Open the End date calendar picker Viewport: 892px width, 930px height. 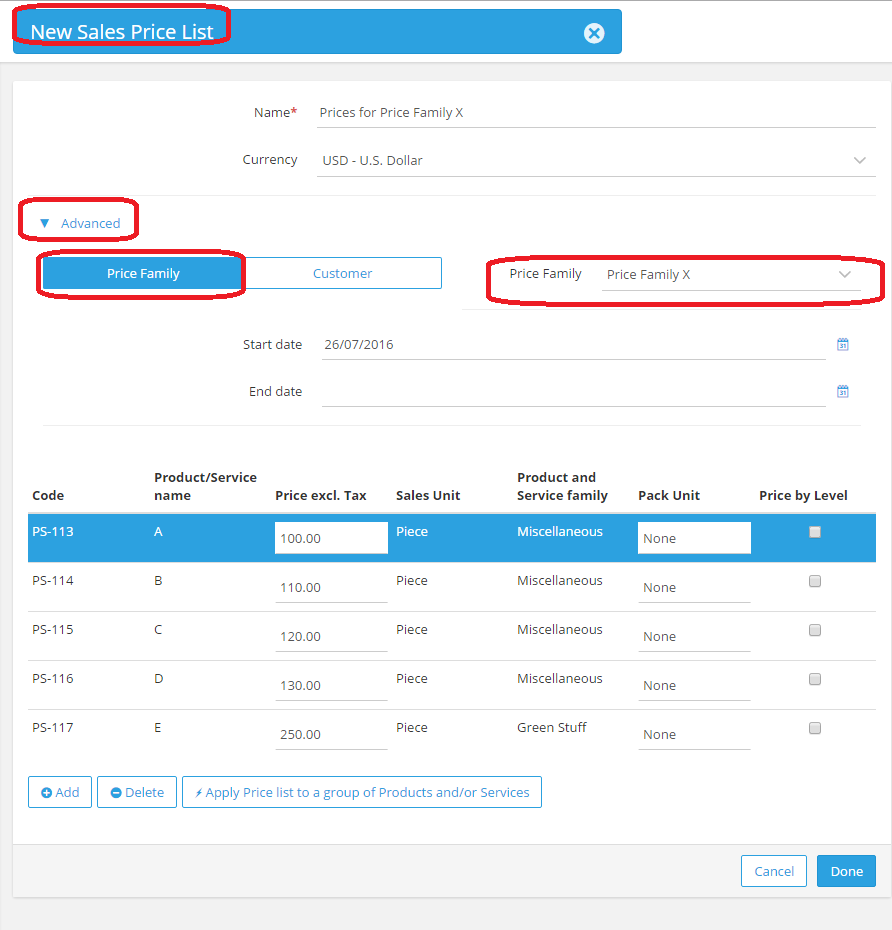point(842,392)
